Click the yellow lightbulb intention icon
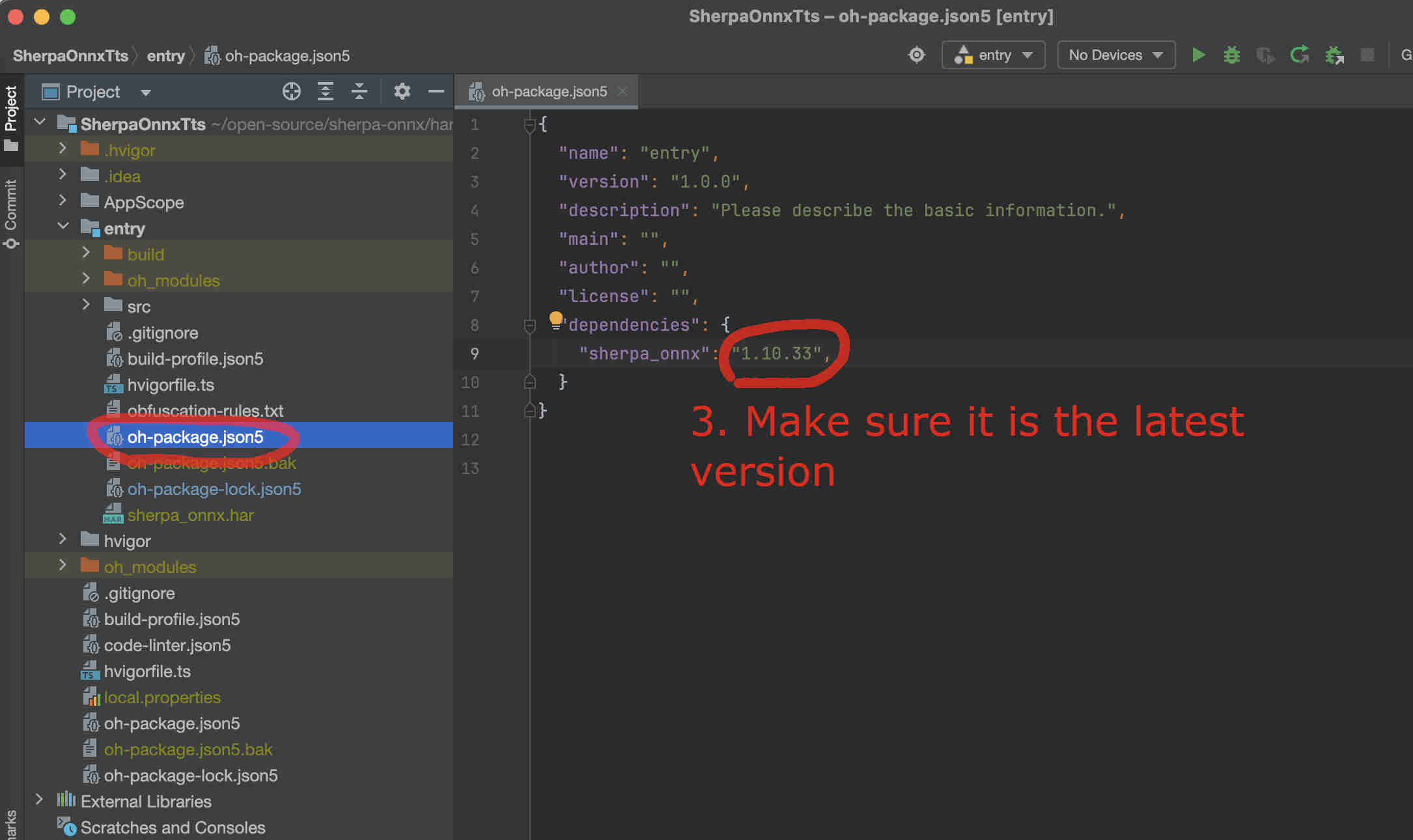The width and height of the screenshot is (1413, 840). 555,320
